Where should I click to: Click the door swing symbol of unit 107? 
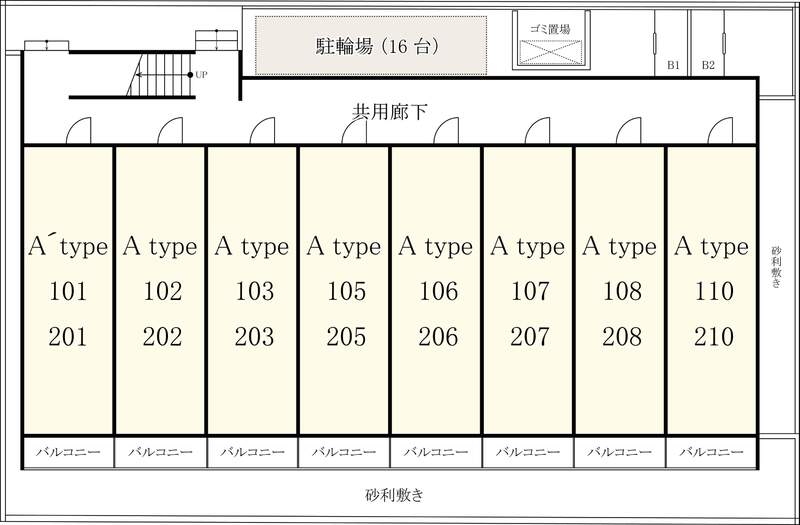pos(538,131)
